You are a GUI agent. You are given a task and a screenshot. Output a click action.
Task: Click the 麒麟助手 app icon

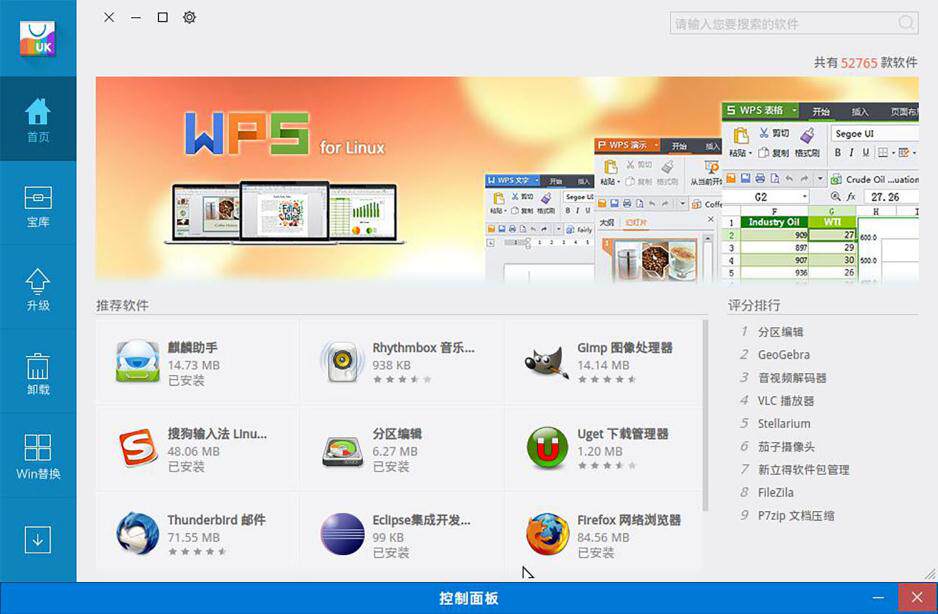tap(138, 361)
